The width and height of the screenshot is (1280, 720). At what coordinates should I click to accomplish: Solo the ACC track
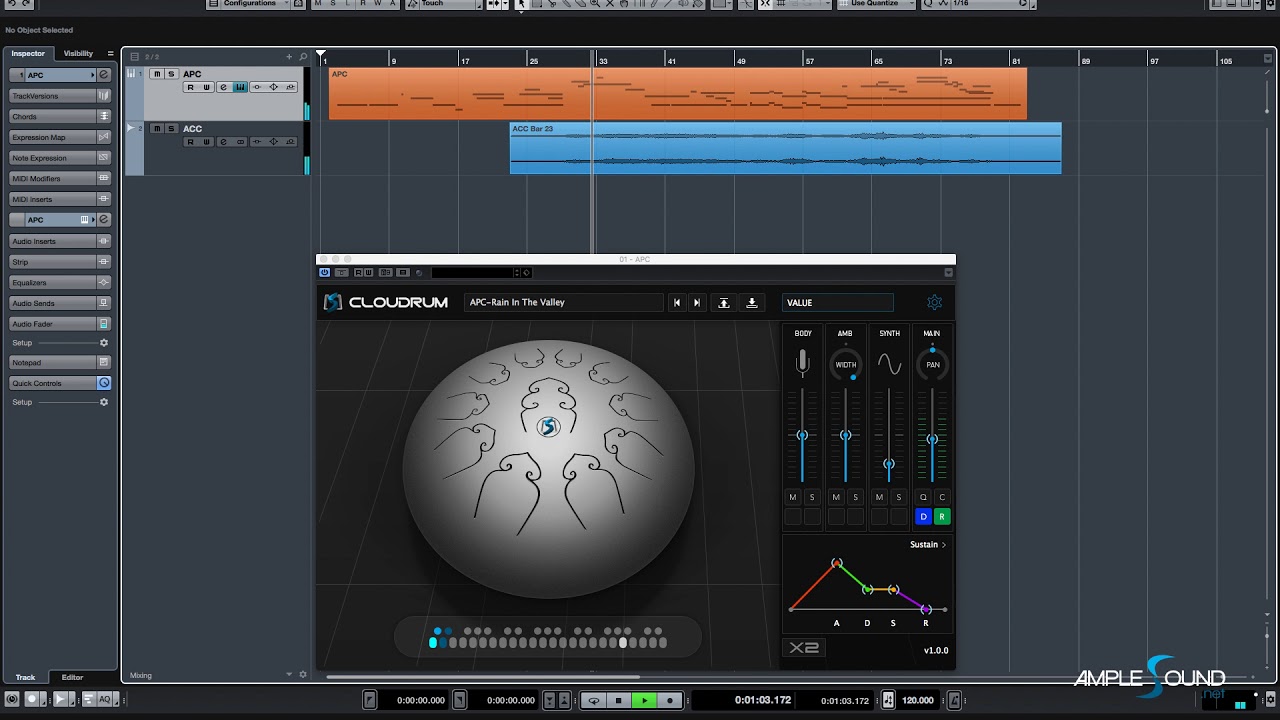tap(171, 128)
